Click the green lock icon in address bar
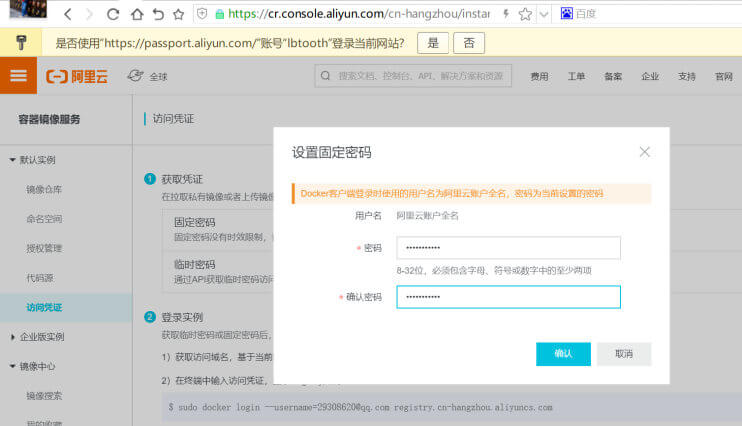742x426 pixels. click(220, 14)
